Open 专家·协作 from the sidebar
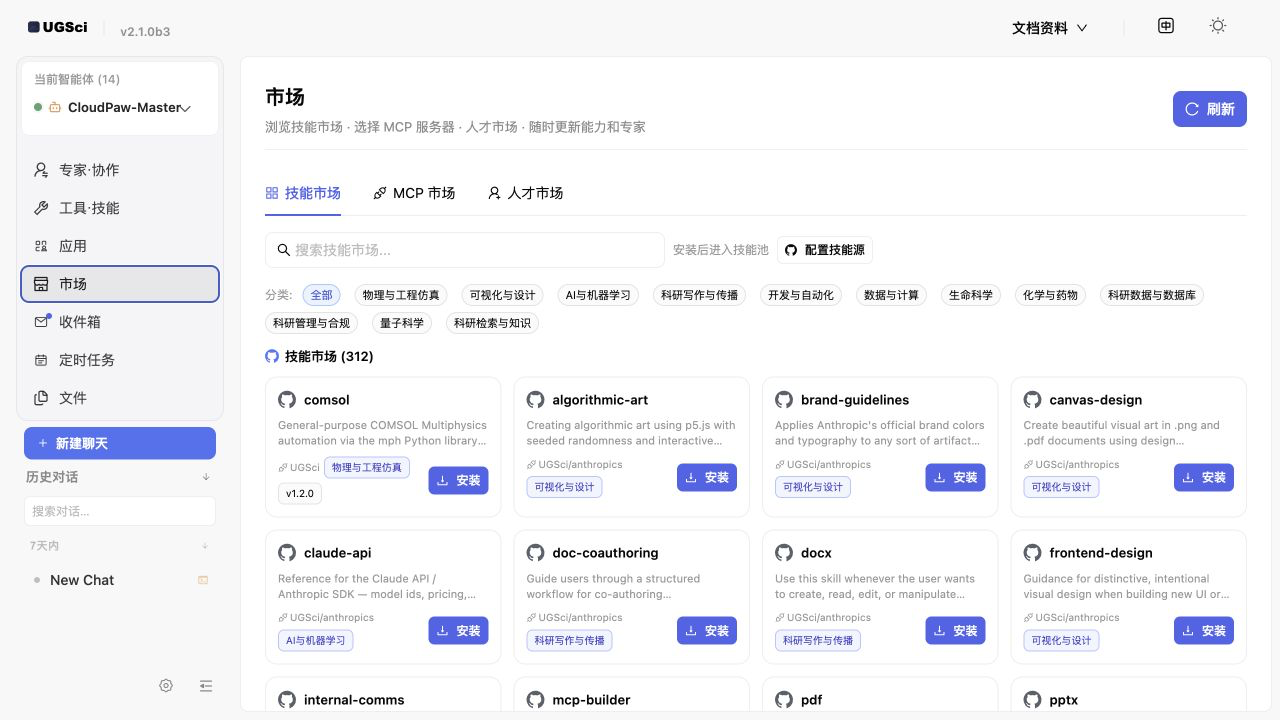The image size is (1280, 720). tap(120, 170)
